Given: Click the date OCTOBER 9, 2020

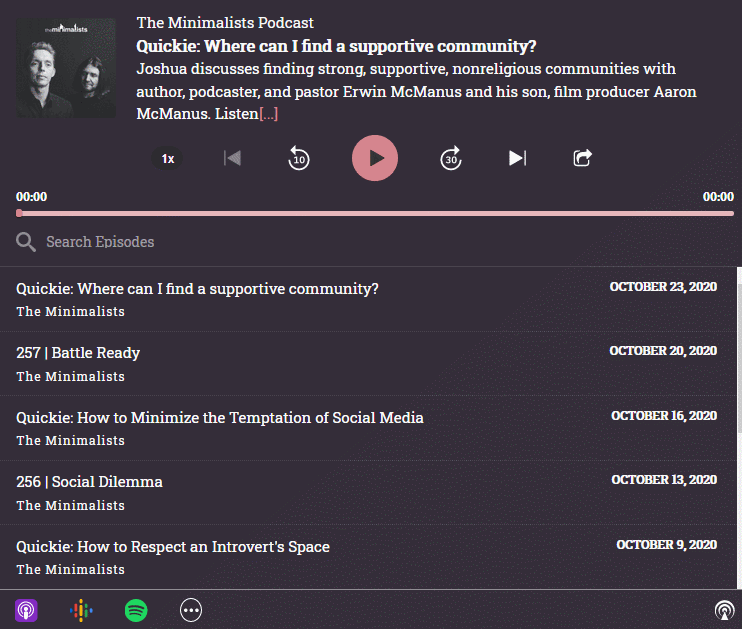Looking at the screenshot, I should tap(666, 545).
